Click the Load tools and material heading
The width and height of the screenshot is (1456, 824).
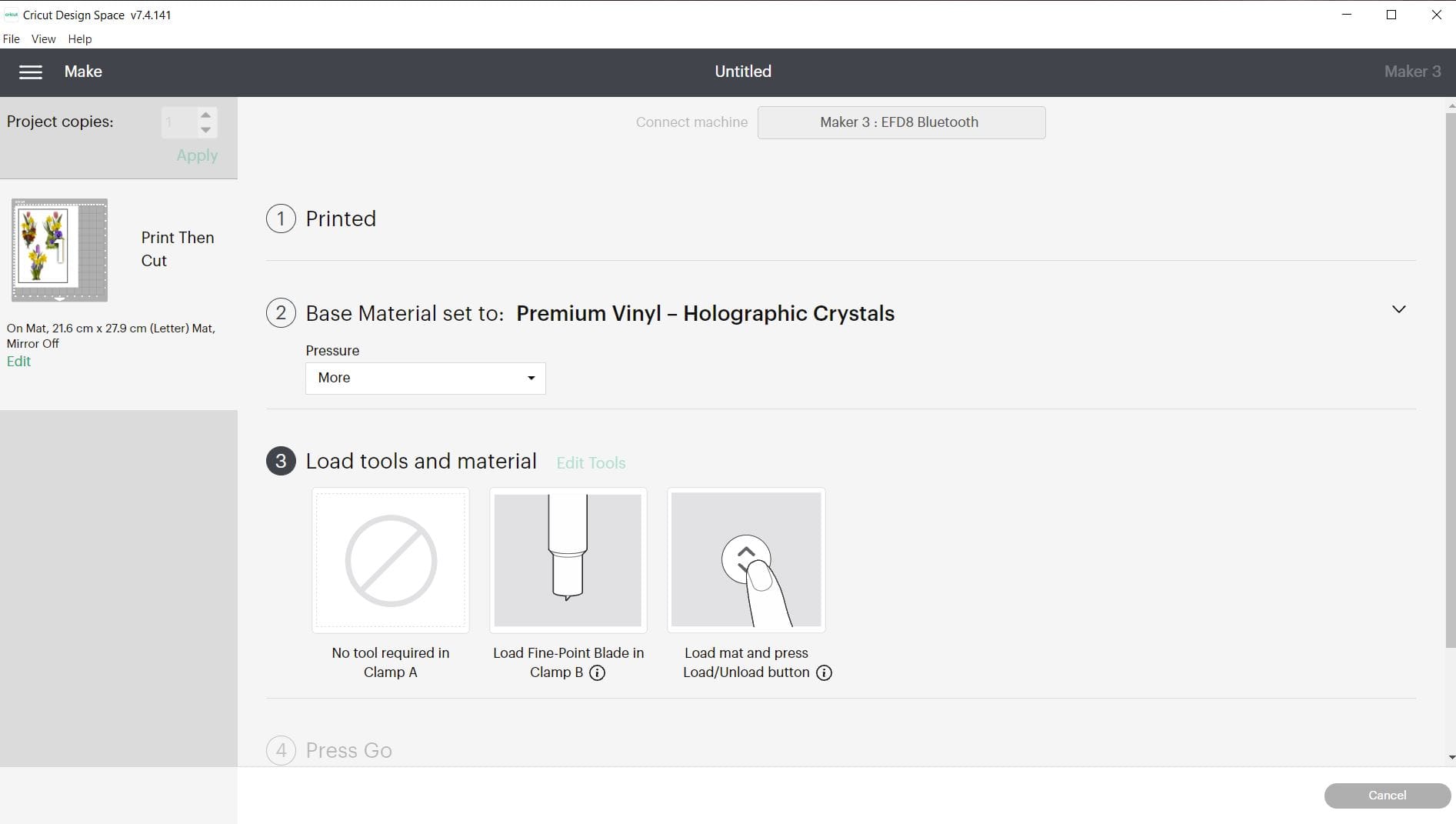[421, 462]
